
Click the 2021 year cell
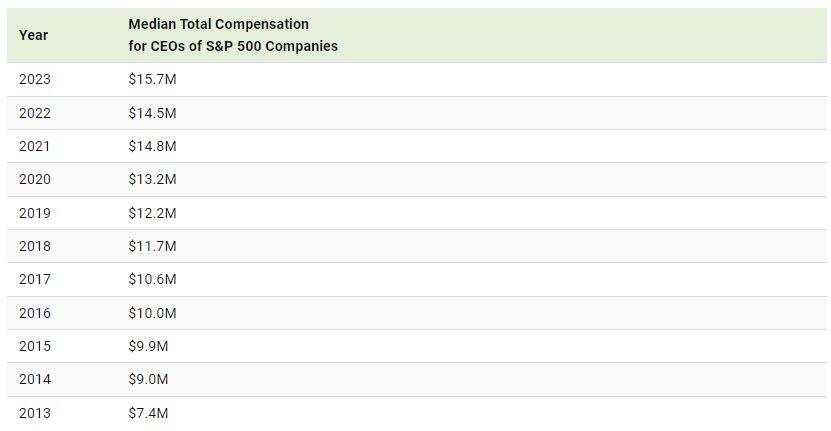tap(34, 146)
